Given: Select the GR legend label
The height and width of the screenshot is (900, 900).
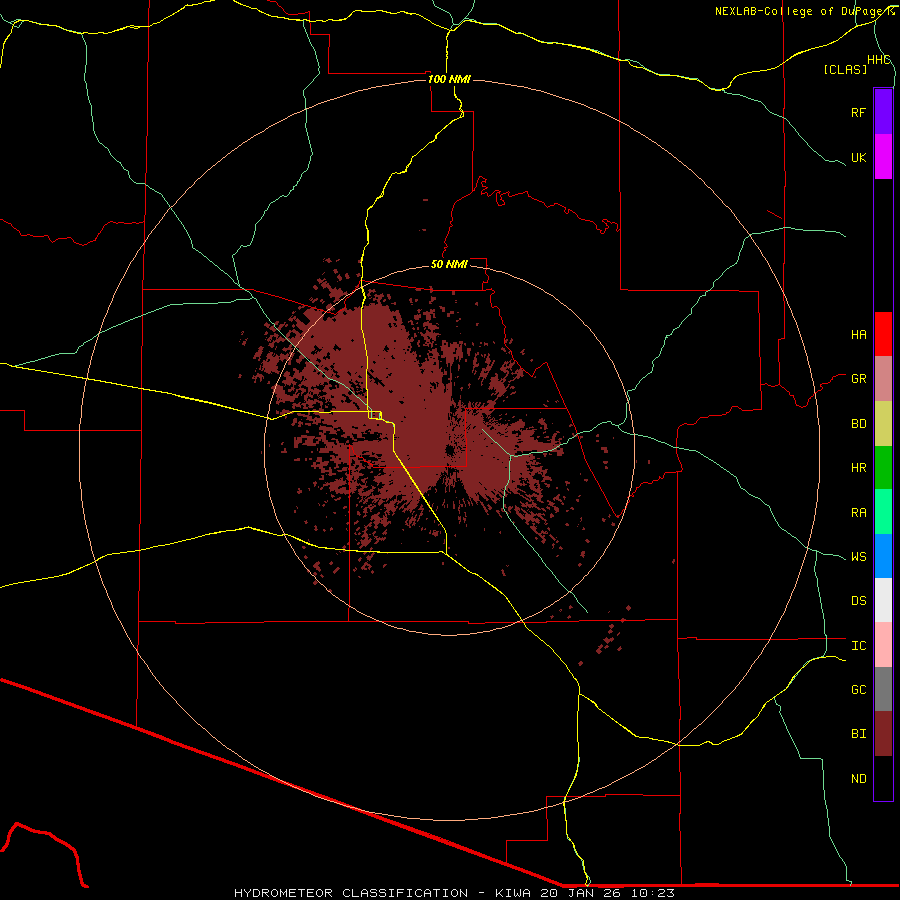Looking at the screenshot, I should 858,379.
